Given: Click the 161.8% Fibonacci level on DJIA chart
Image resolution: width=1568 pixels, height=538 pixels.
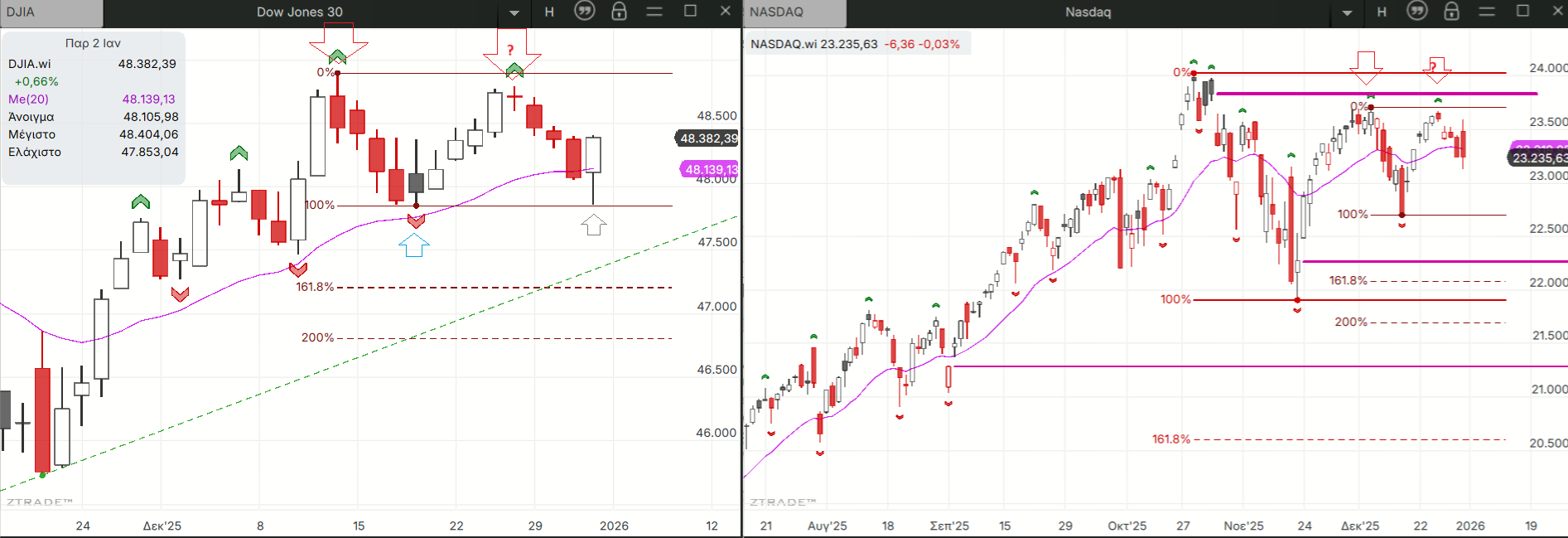Looking at the screenshot, I should [315, 287].
